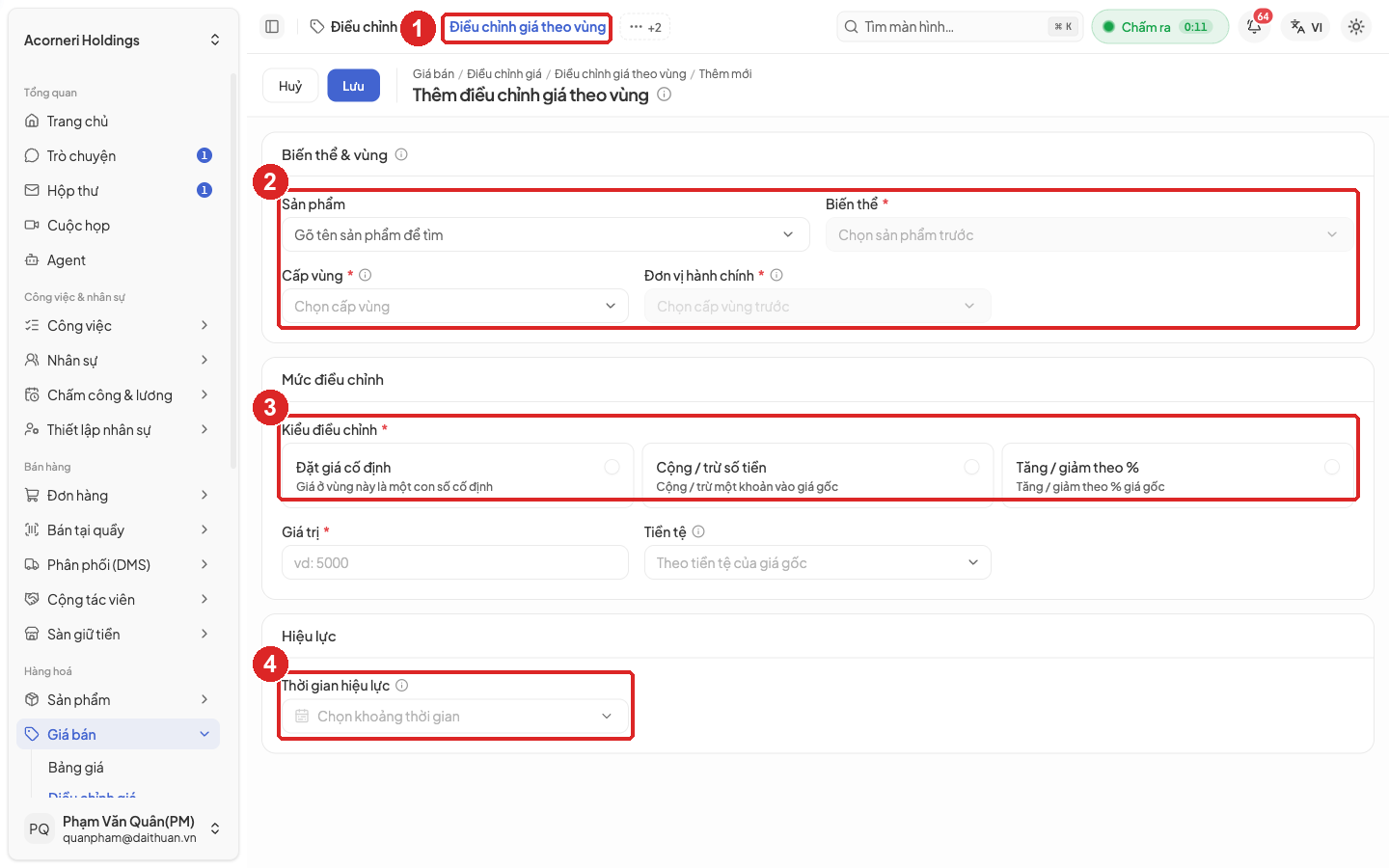Click the Chấm ra clock-out button
Image resolution: width=1389 pixels, height=868 pixels.
coord(1159,27)
